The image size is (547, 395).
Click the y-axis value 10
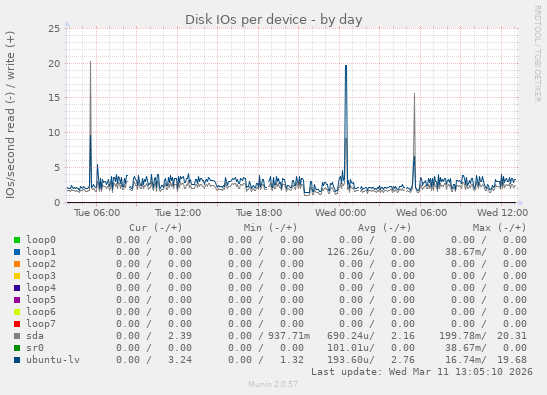[x=54, y=133]
